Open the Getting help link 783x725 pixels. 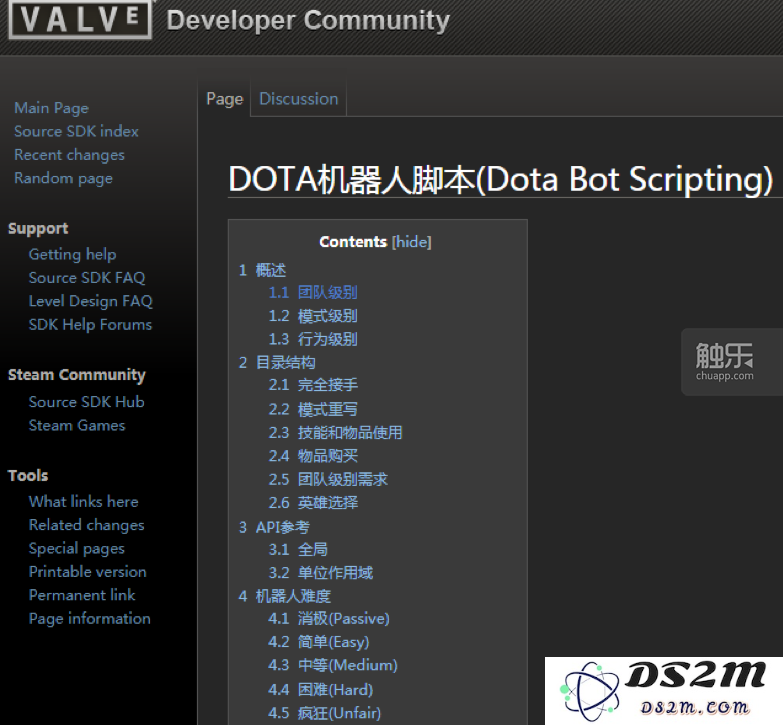click(72, 254)
